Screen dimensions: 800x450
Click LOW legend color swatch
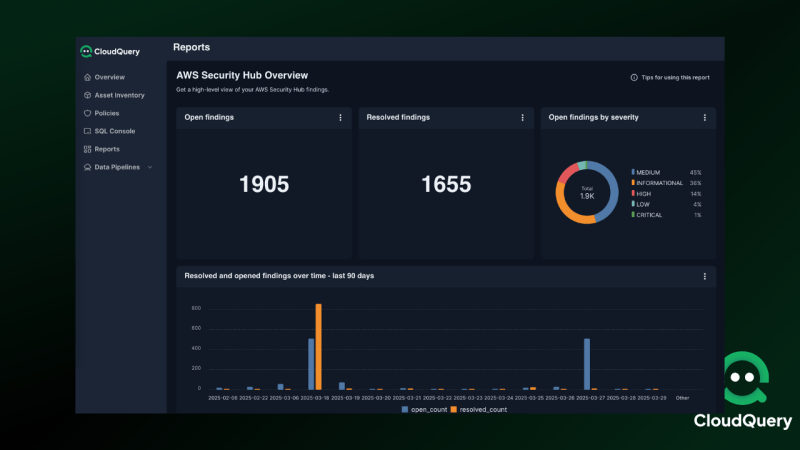pos(633,204)
